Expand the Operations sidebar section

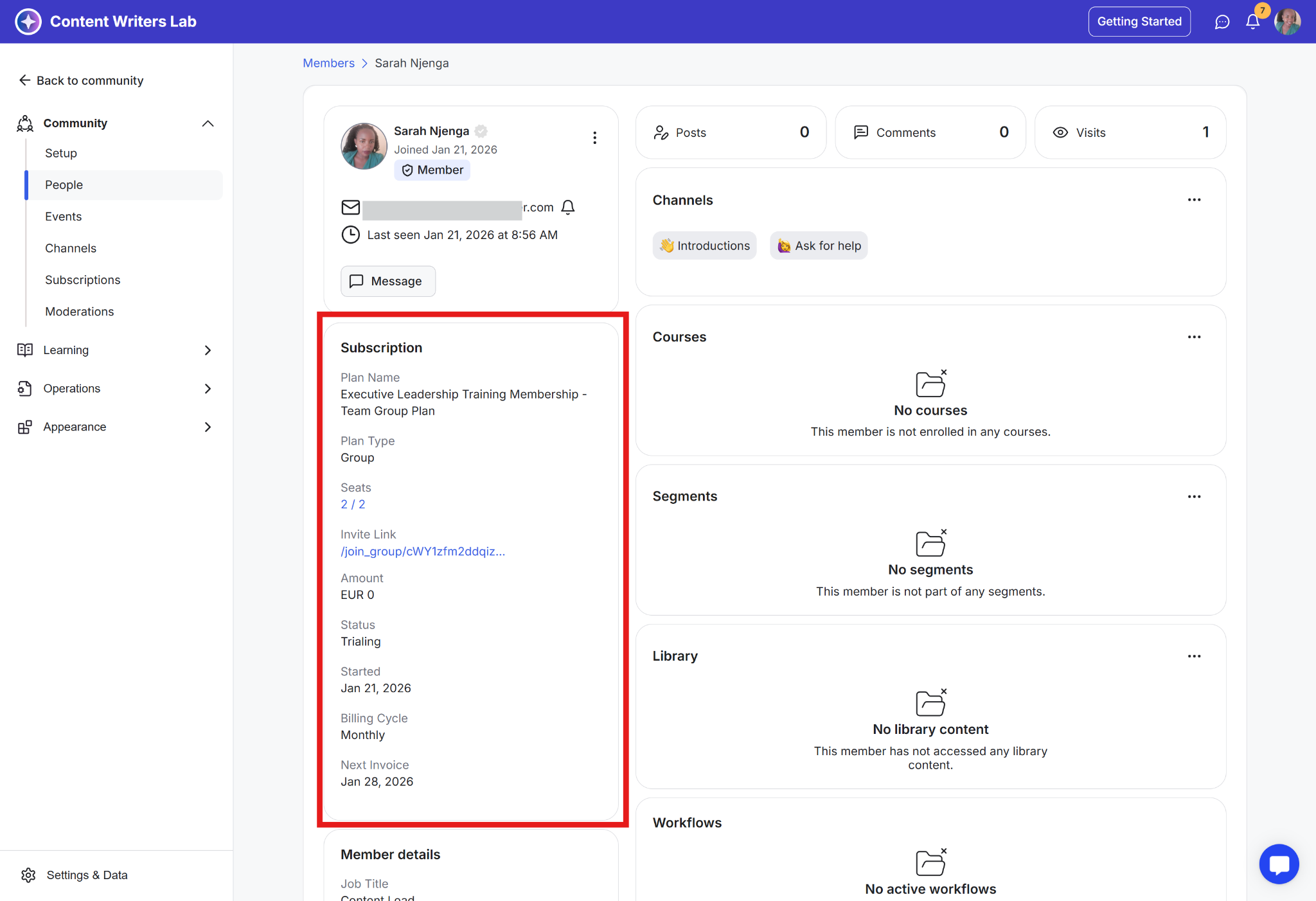tap(208, 389)
